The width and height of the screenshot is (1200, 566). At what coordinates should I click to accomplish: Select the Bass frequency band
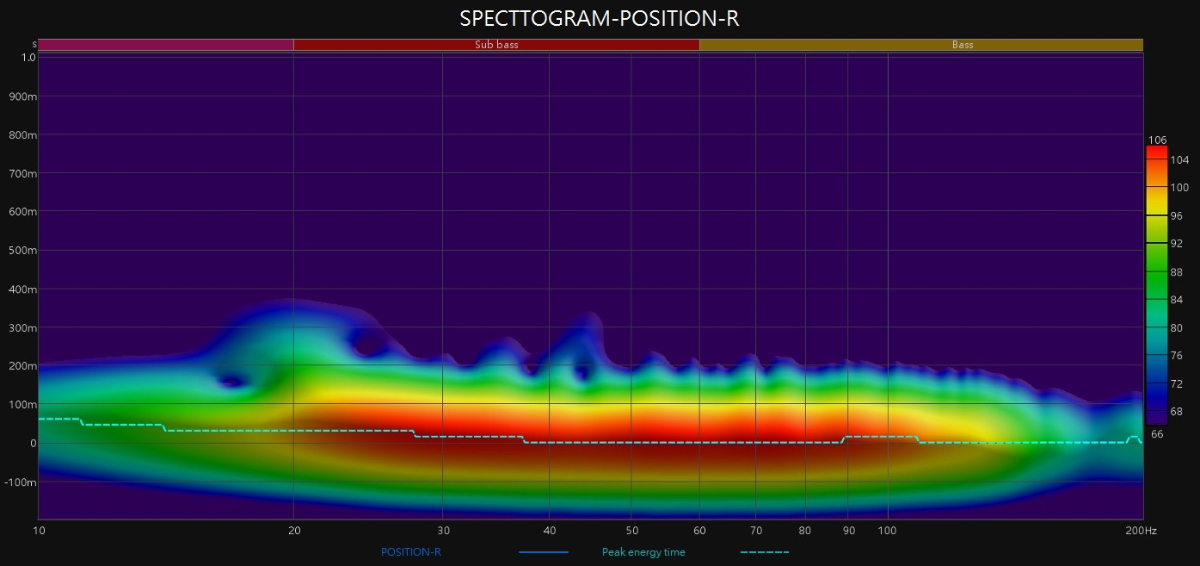(920, 45)
